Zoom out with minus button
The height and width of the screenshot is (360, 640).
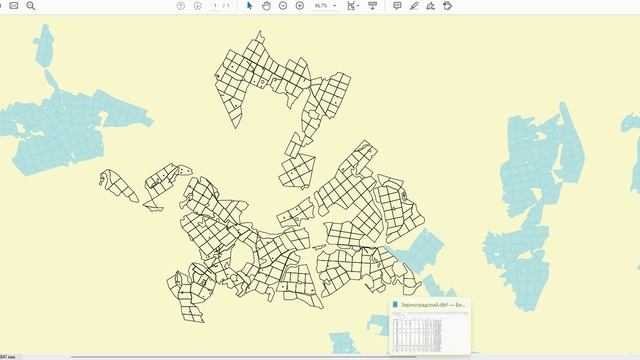pyautogui.click(x=283, y=6)
